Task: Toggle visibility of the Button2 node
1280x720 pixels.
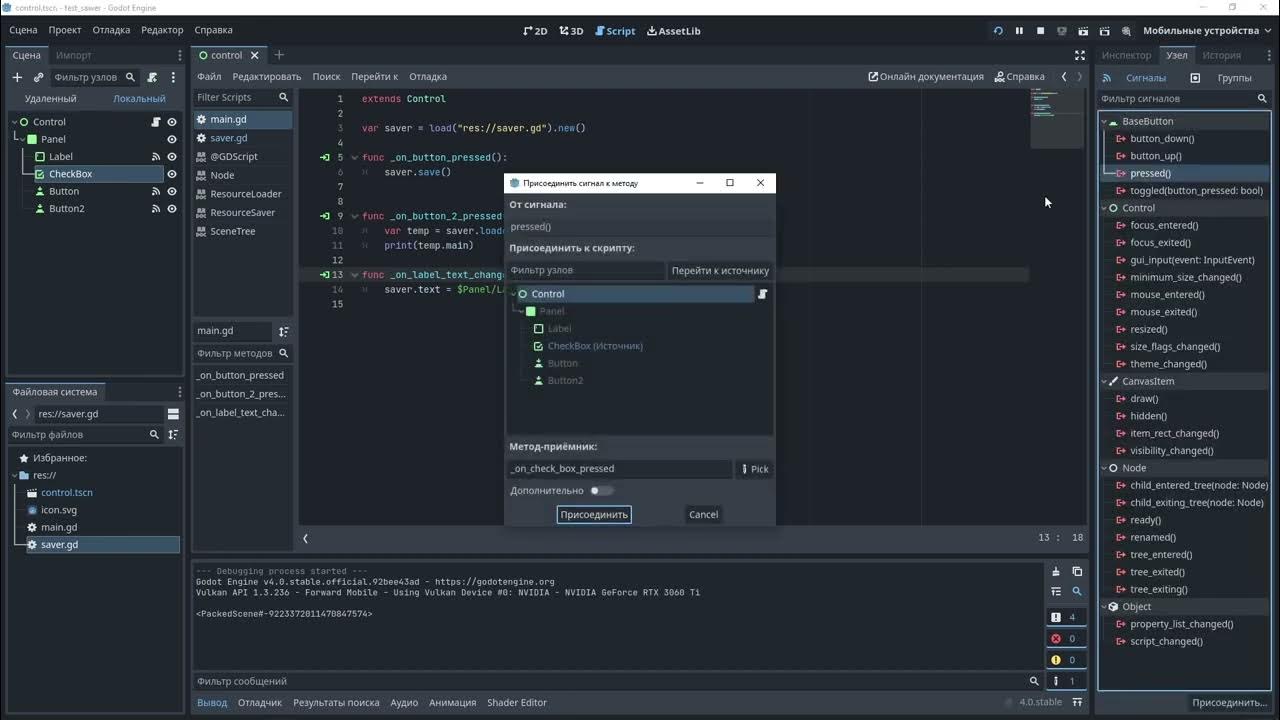Action: [172, 209]
